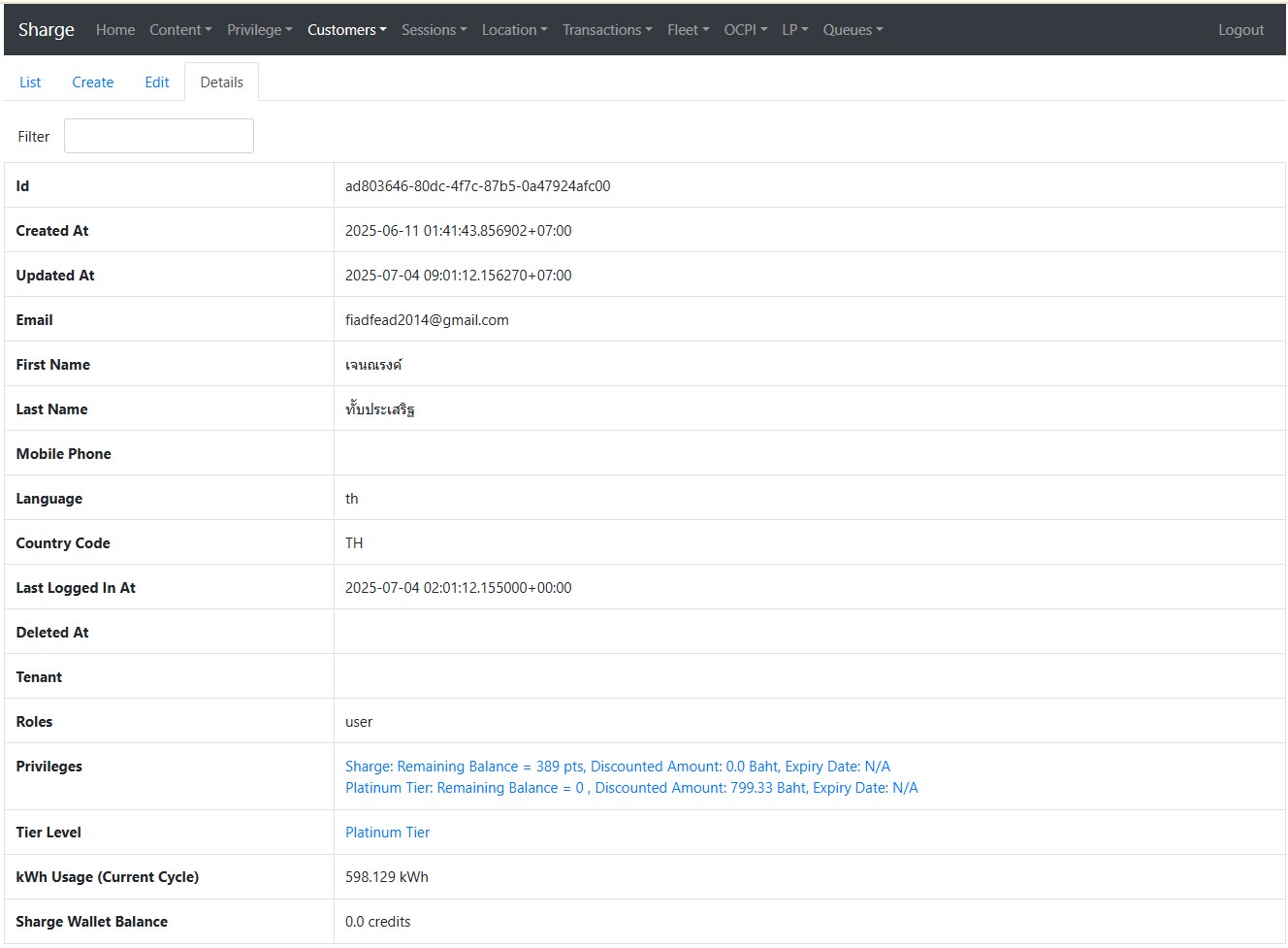Open the Privilege dropdown menu
Screen dimensions: 1288x948
click(x=259, y=30)
